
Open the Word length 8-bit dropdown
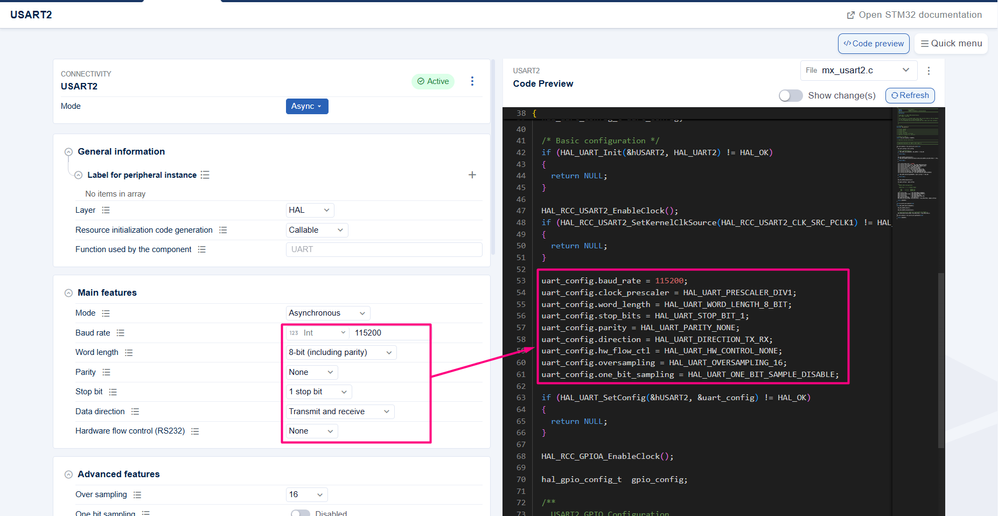[341, 352]
